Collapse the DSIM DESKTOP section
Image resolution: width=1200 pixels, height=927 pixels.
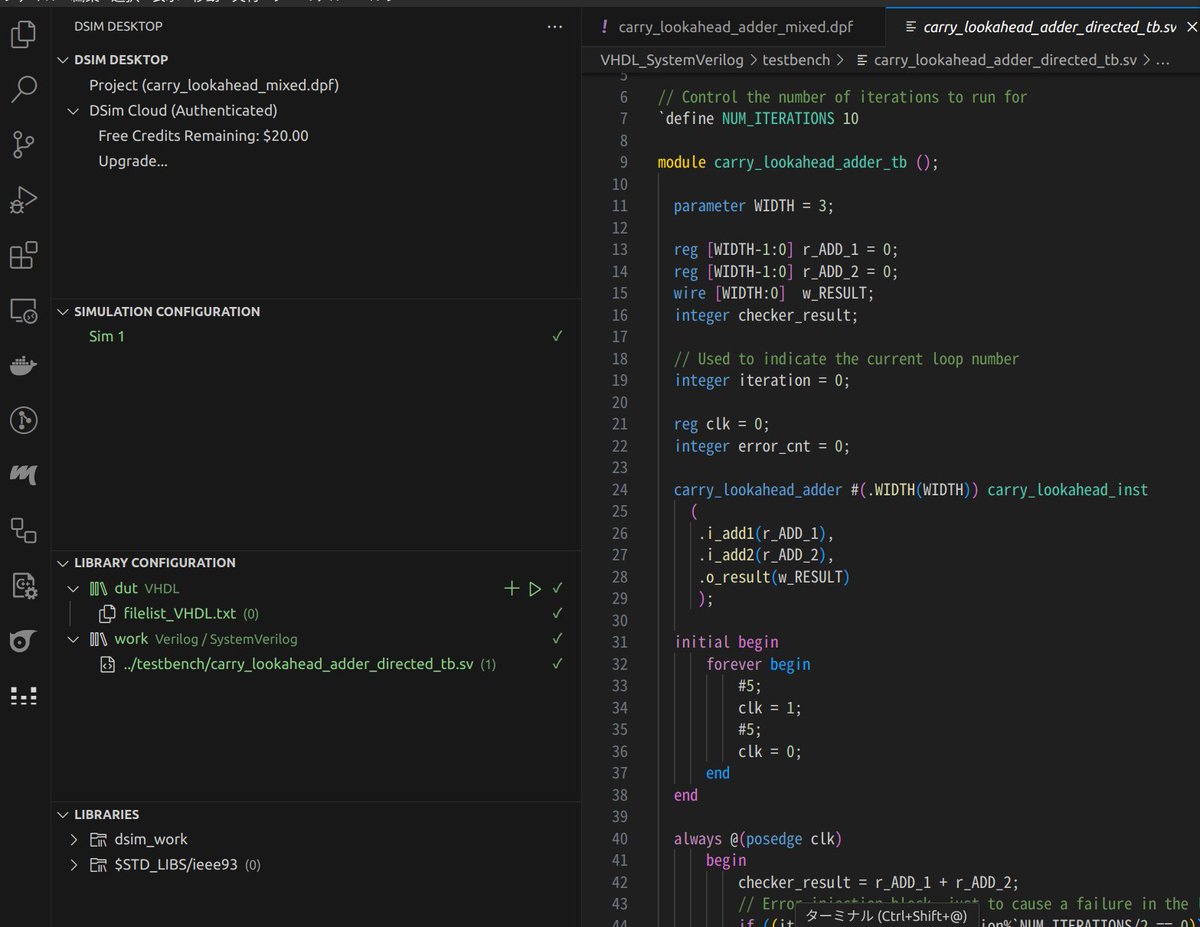[64, 60]
